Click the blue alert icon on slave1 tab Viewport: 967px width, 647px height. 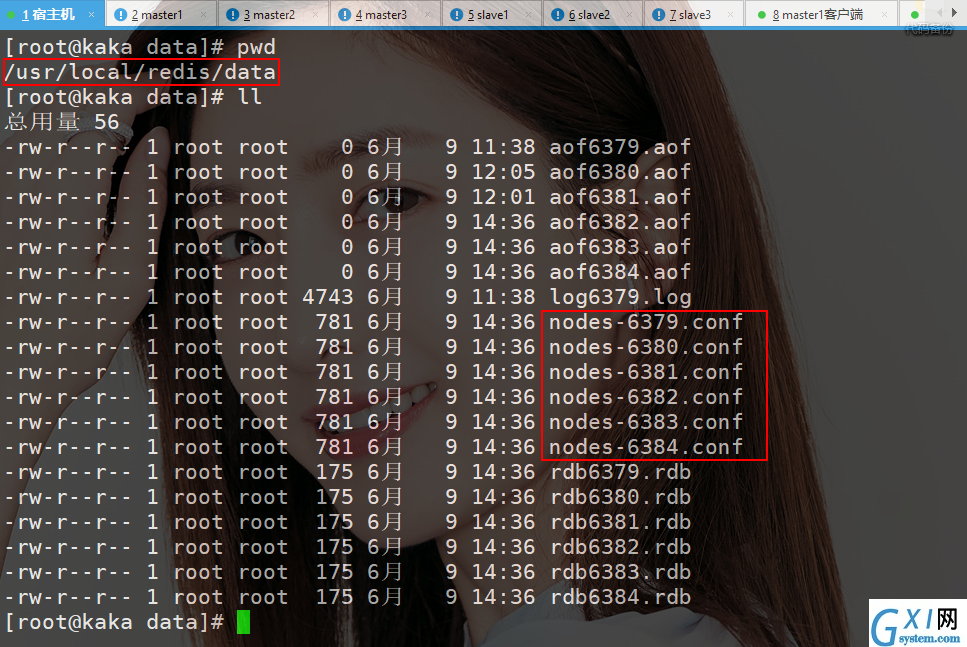point(456,14)
